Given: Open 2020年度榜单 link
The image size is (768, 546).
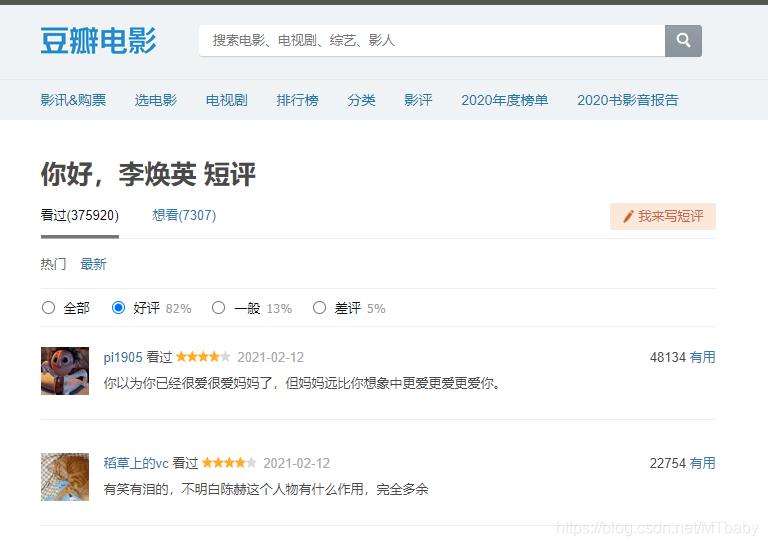Looking at the screenshot, I should (x=504, y=100).
